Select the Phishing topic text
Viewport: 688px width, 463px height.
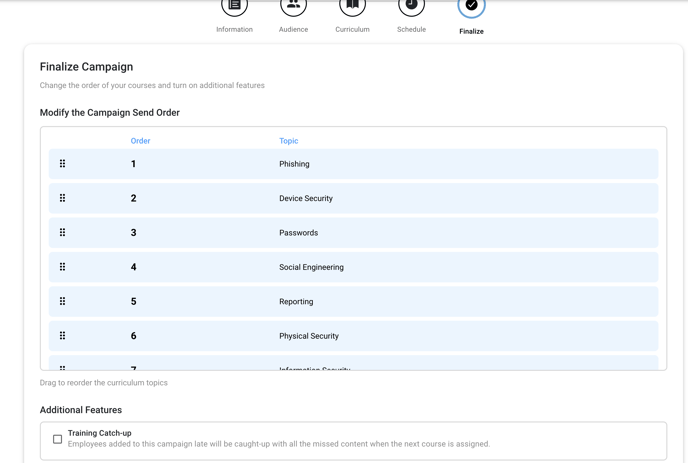coord(294,164)
